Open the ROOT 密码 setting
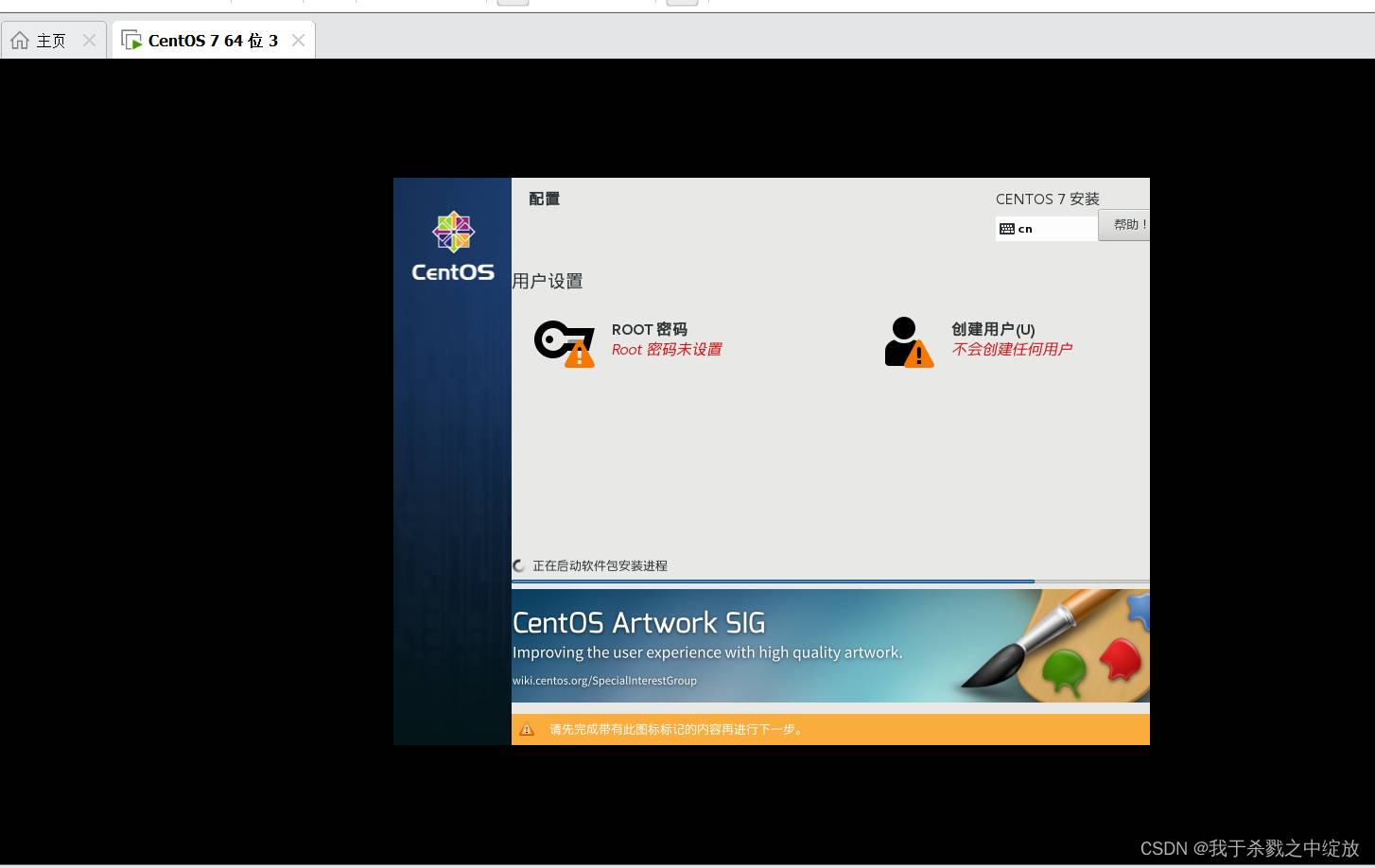The width and height of the screenshot is (1375, 868). tap(649, 329)
